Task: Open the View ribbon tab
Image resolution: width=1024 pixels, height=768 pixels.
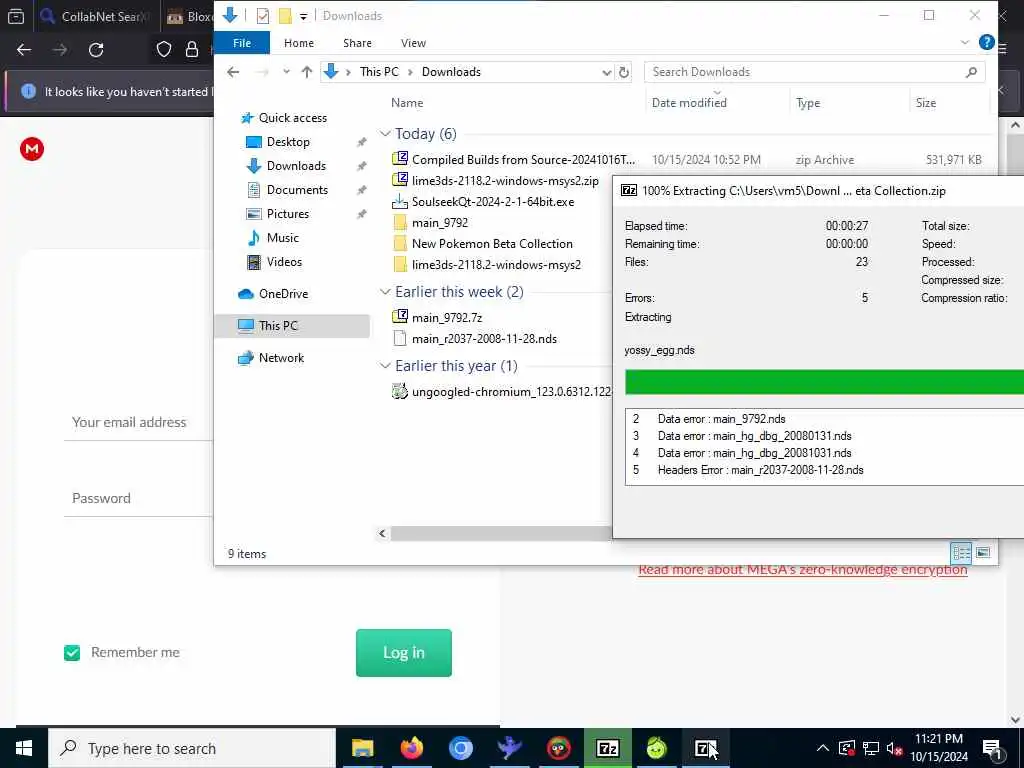Action: (413, 42)
